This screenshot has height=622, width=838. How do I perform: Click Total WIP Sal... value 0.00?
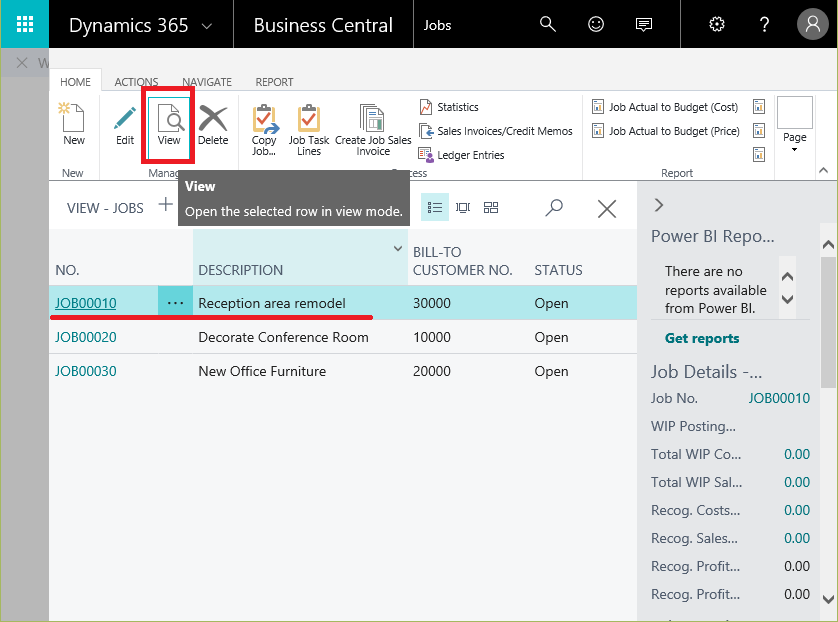coord(796,482)
